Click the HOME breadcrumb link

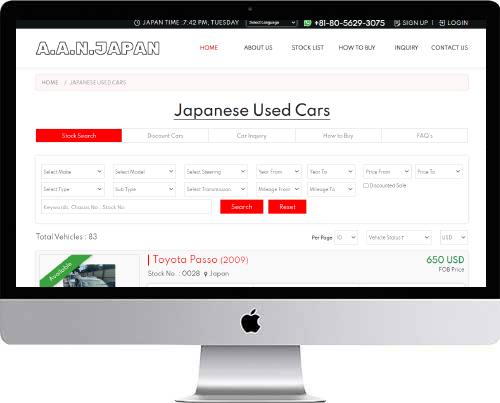[x=50, y=82]
